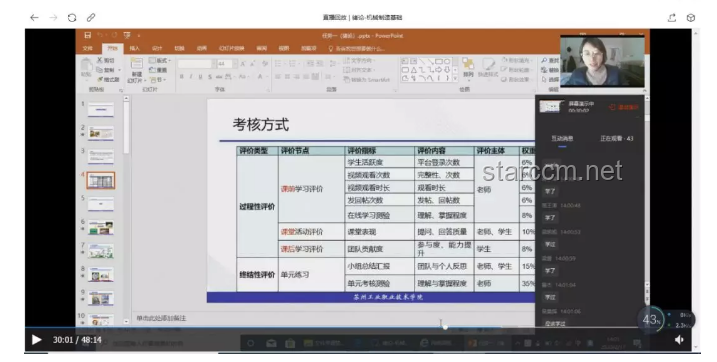
Task: Select the 格式刷 format painter
Action: 108,80
